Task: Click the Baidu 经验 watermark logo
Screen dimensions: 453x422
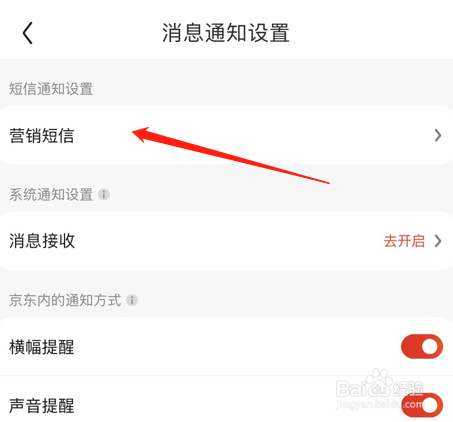Action: coord(380,388)
